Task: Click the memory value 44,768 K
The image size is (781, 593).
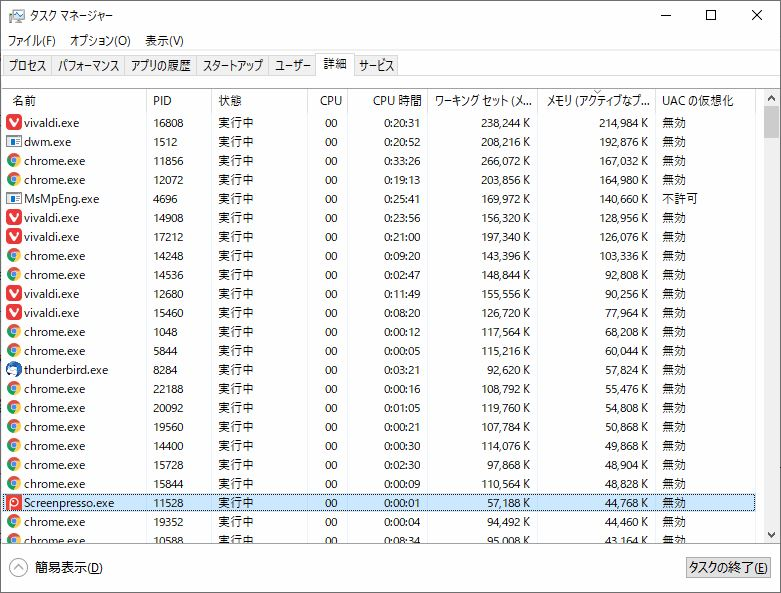Action: 627,503
